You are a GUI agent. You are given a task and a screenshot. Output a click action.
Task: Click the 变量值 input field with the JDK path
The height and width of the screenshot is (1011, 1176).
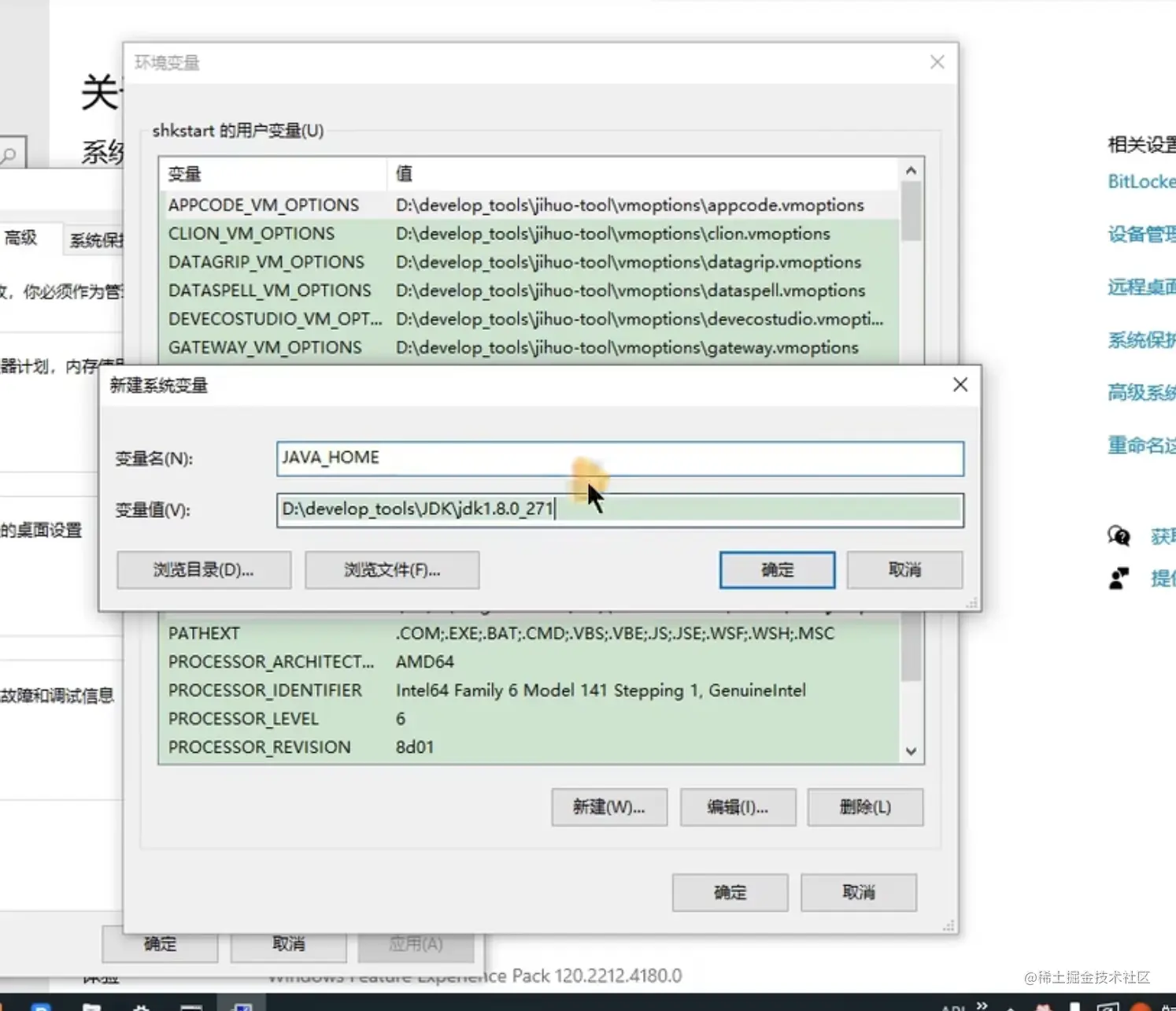[x=619, y=509]
